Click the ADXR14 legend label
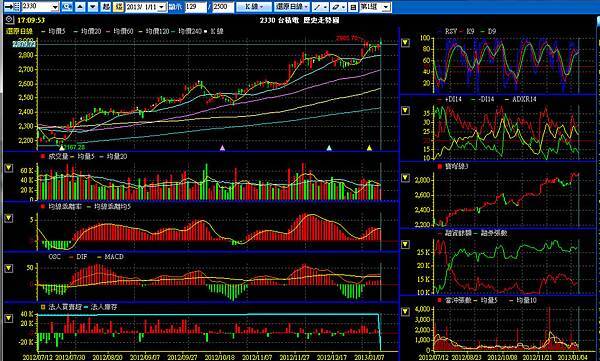 [x=524, y=100]
